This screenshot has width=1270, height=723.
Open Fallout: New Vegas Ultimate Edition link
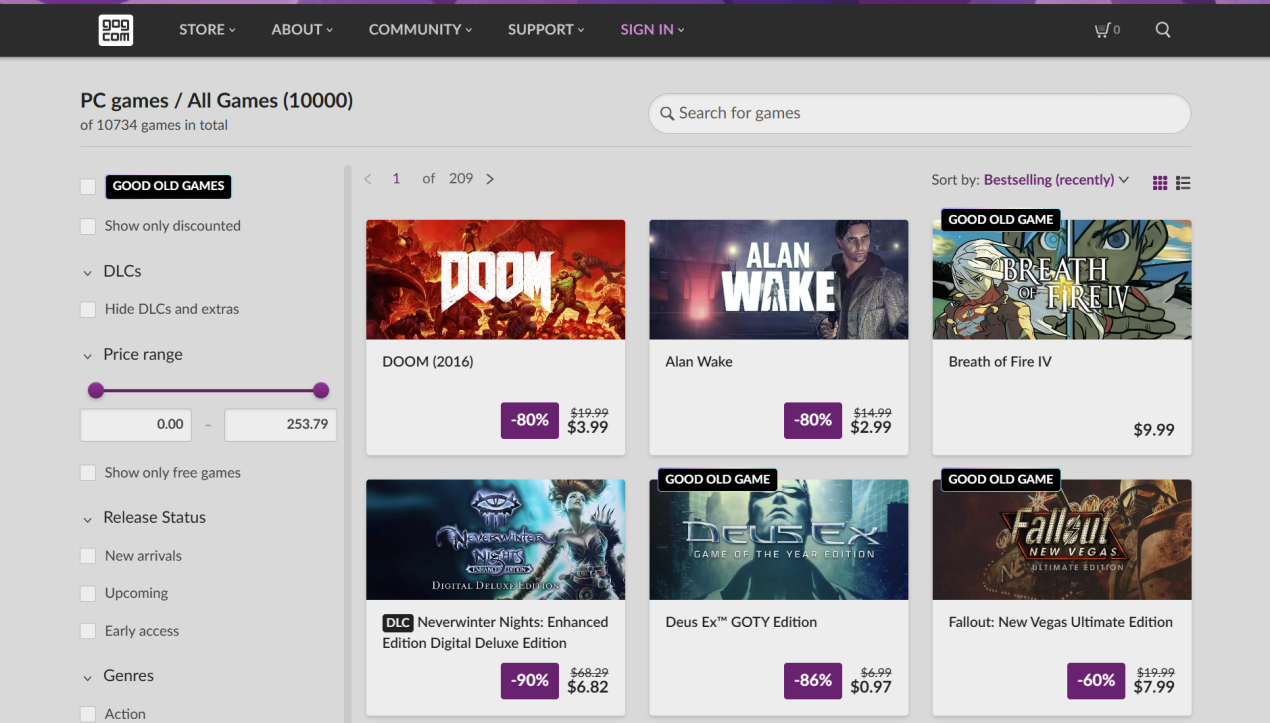(x=1060, y=622)
